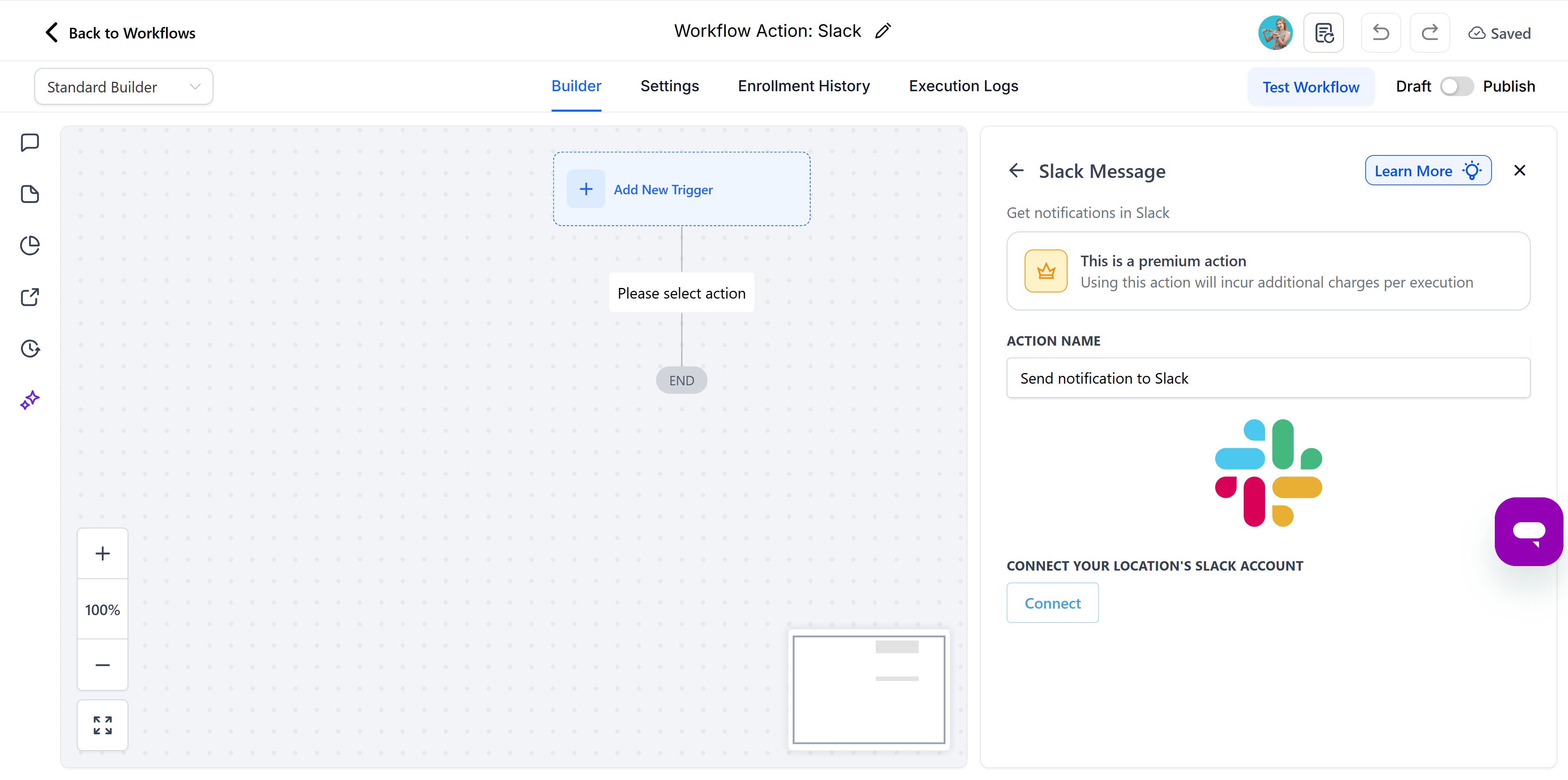The image size is (1568, 780).
Task: Open the pie chart reporting icon
Action: pos(29,245)
